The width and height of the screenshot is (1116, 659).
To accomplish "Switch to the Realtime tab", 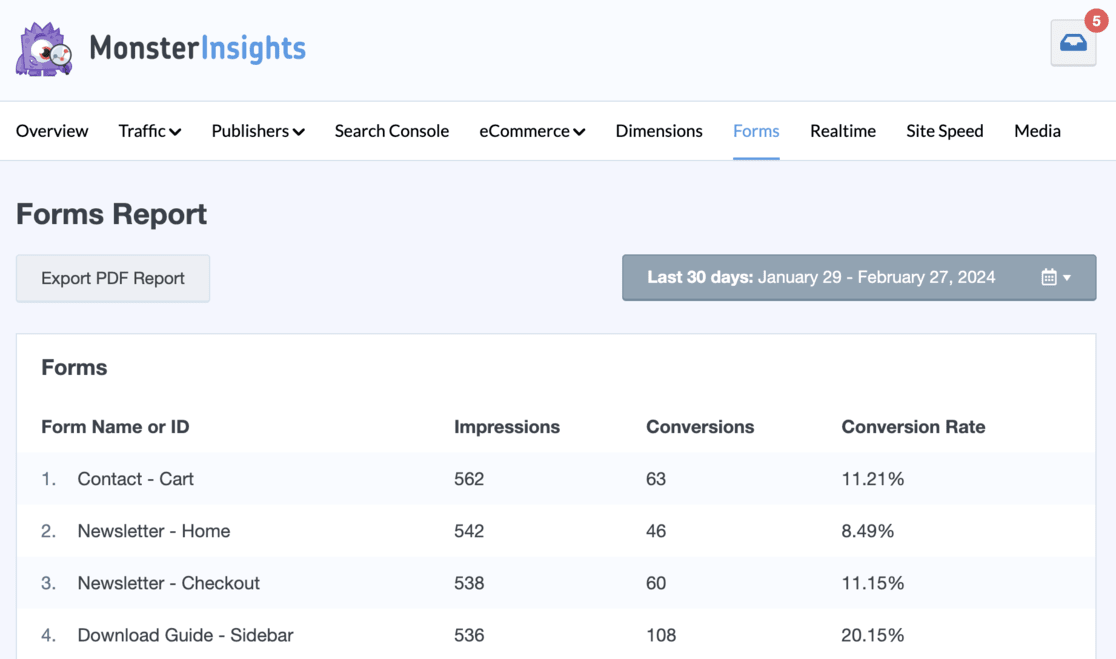I will point(842,131).
